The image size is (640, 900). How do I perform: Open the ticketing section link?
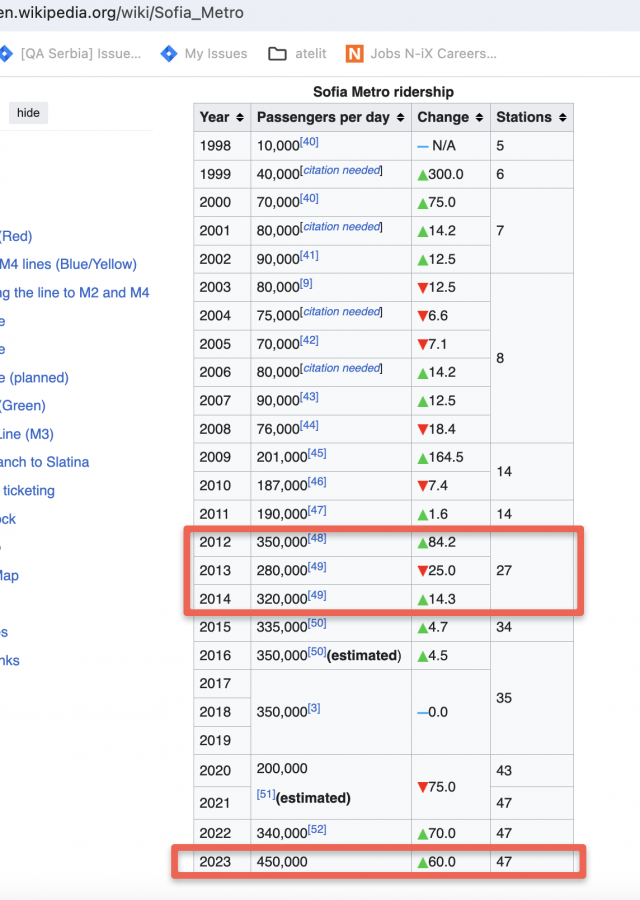coord(28,491)
